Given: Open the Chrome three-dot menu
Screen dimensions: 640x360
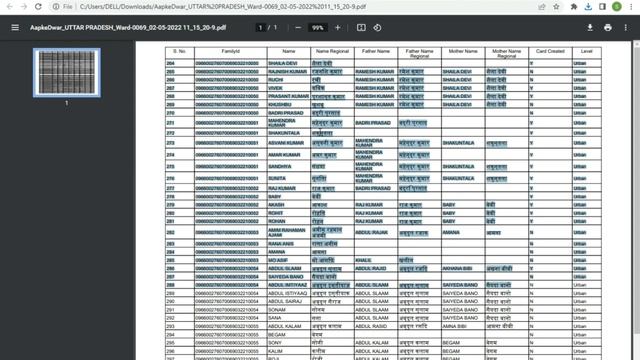Looking at the screenshot, I should coord(631,7).
